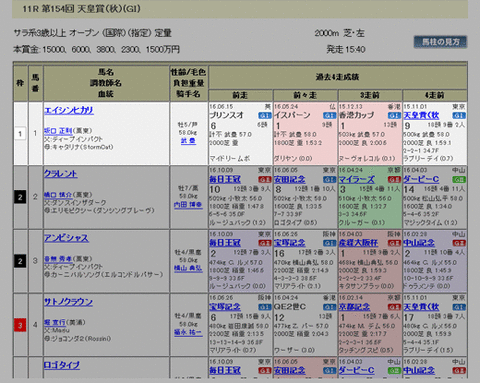This screenshot has height=383, width=480.
Task: Click G1 badge beside イスパーン race
Action: tap(329, 116)
